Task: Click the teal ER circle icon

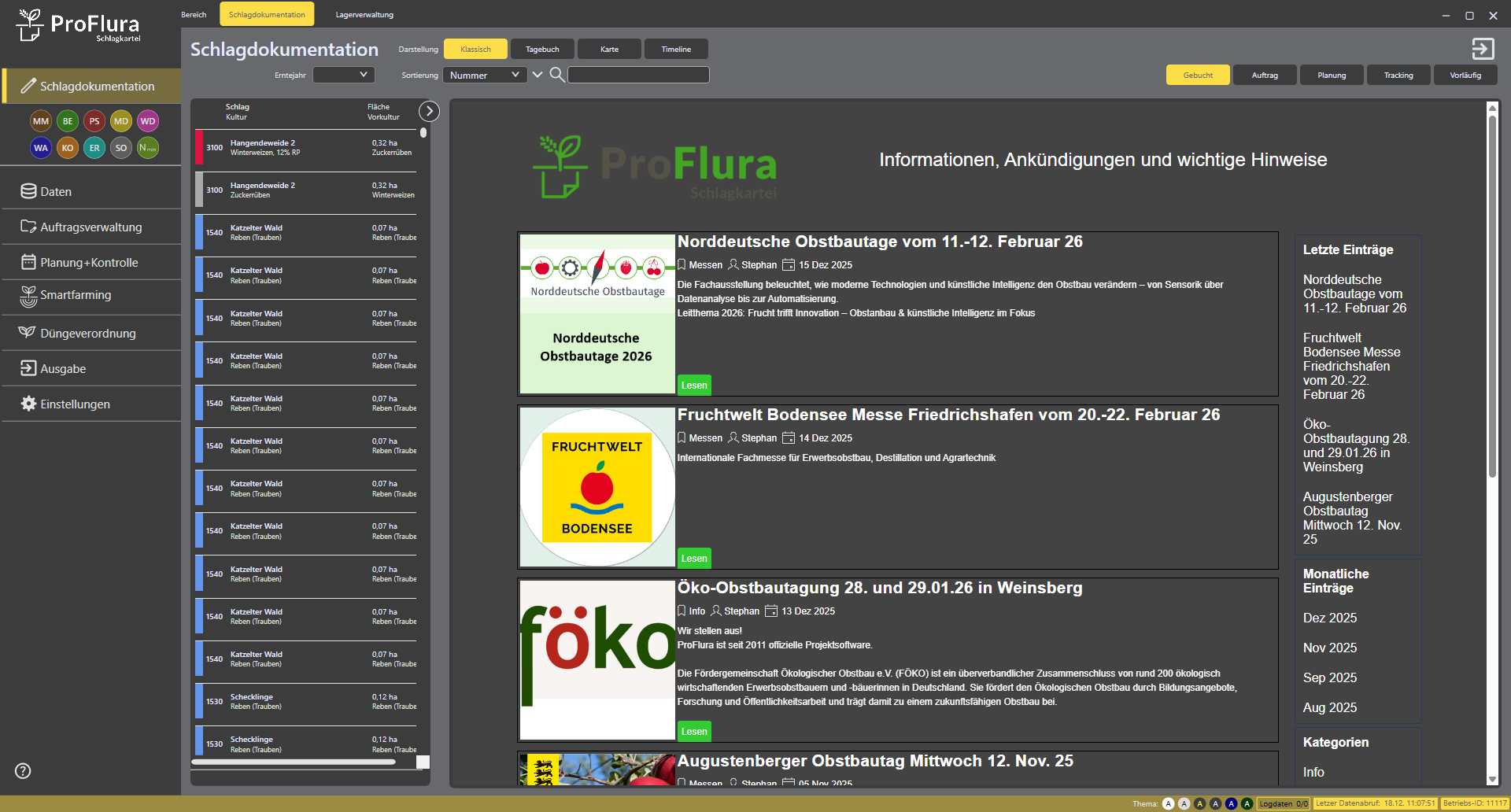Action: 94,148
